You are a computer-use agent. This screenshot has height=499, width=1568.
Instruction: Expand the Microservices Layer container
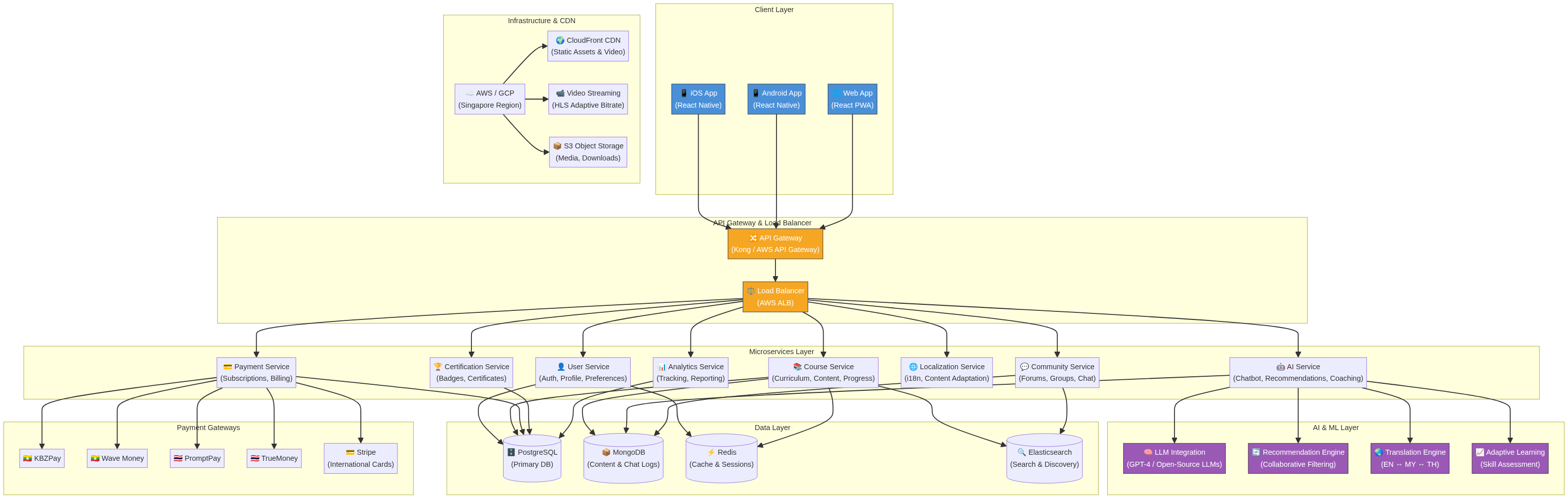pos(781,351)
